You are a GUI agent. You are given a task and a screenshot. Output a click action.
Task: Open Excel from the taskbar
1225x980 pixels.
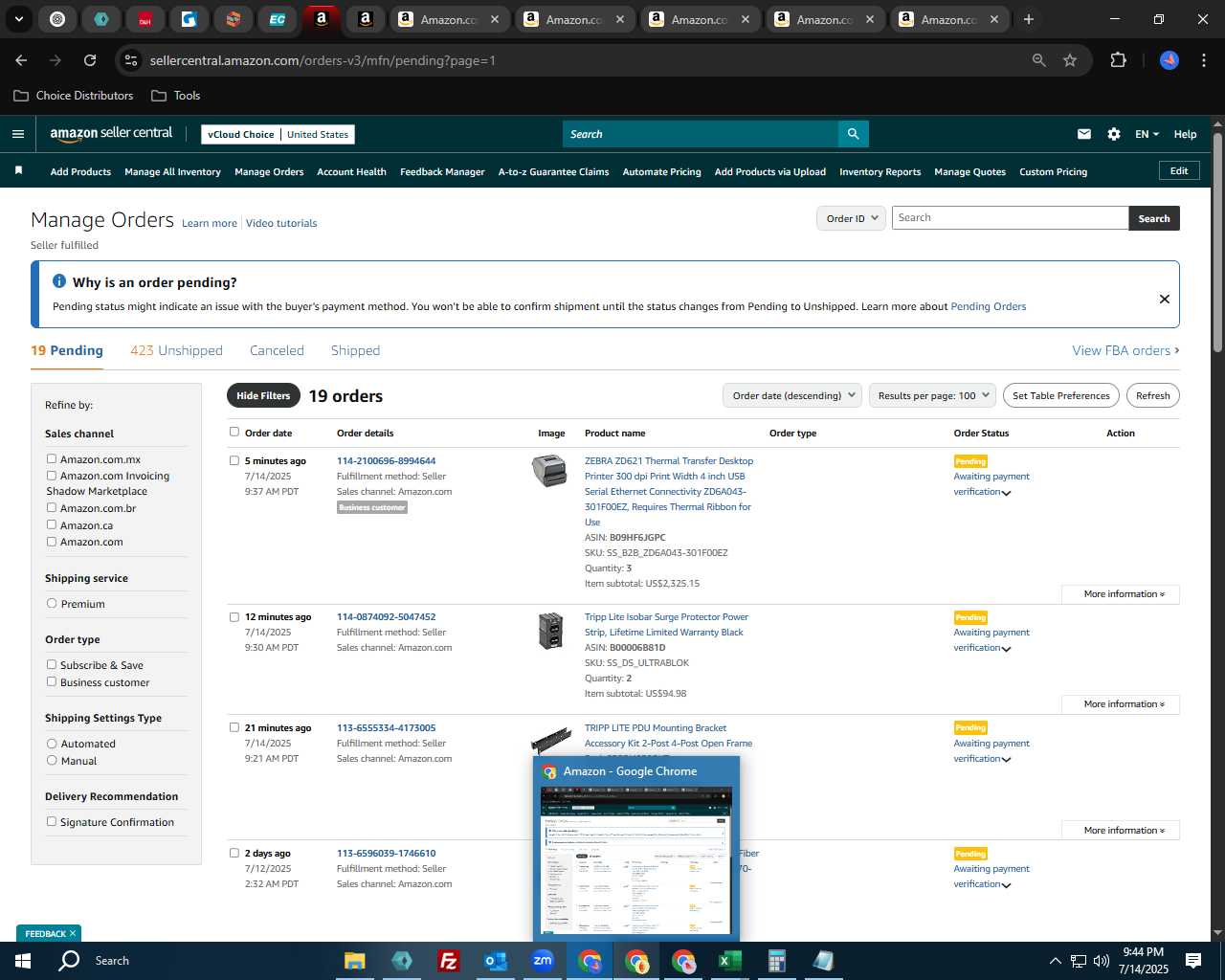(x=729, y=961)
